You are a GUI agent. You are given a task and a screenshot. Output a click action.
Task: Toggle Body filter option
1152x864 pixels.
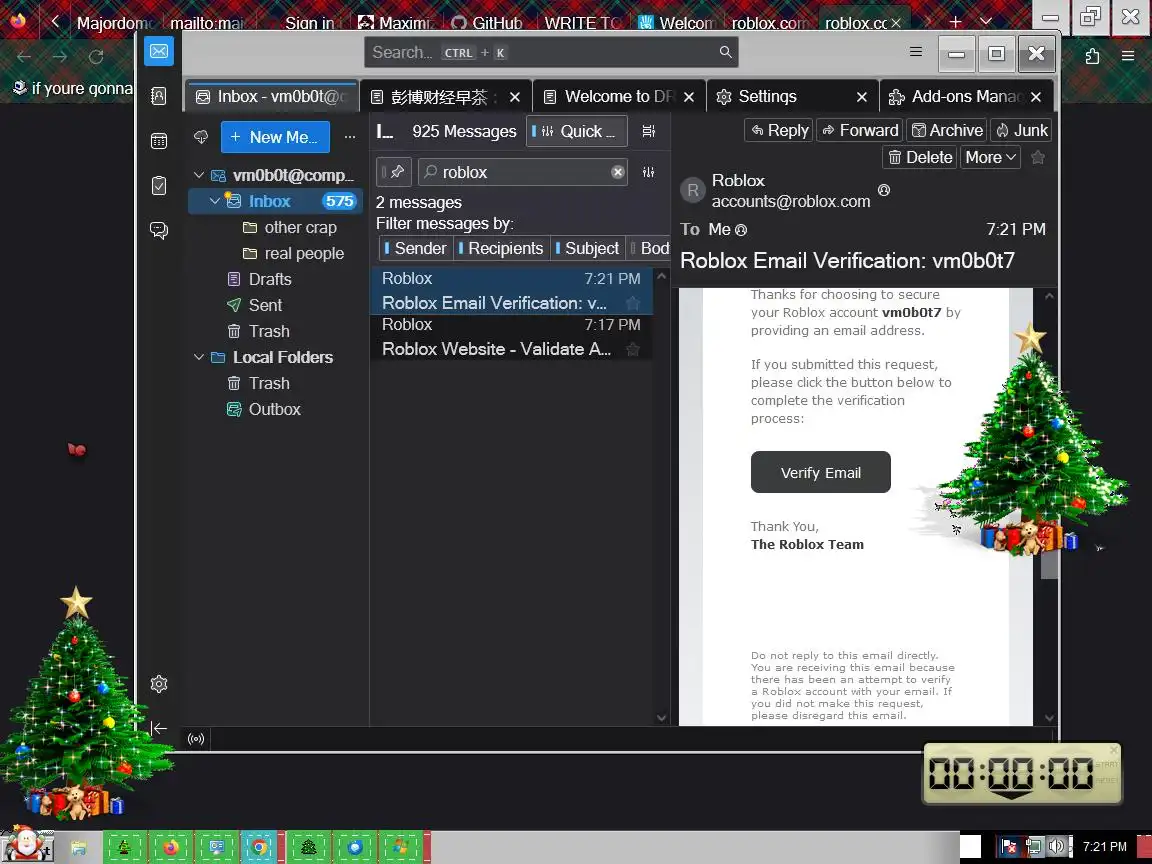click(649, 248)
